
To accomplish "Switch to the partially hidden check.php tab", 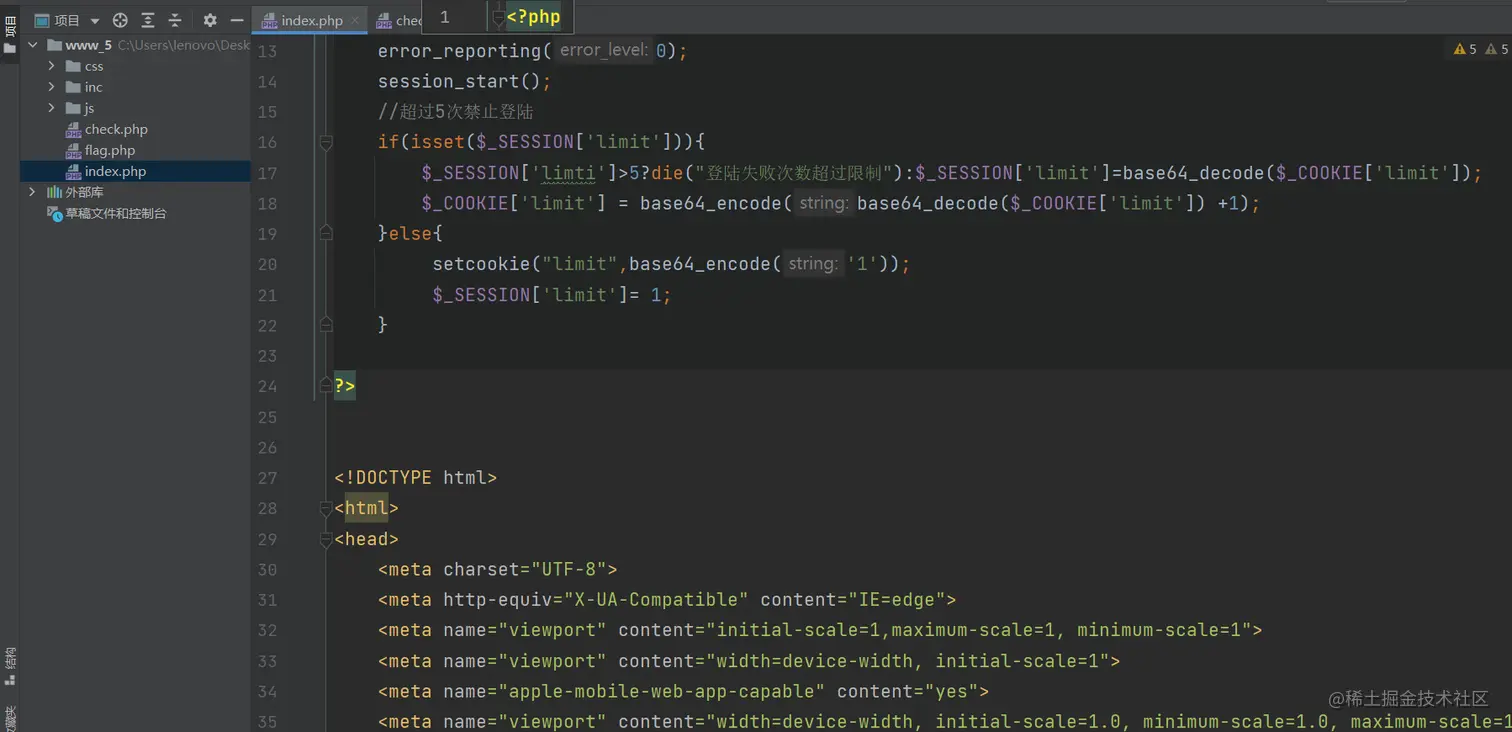I will pos(397,20).
